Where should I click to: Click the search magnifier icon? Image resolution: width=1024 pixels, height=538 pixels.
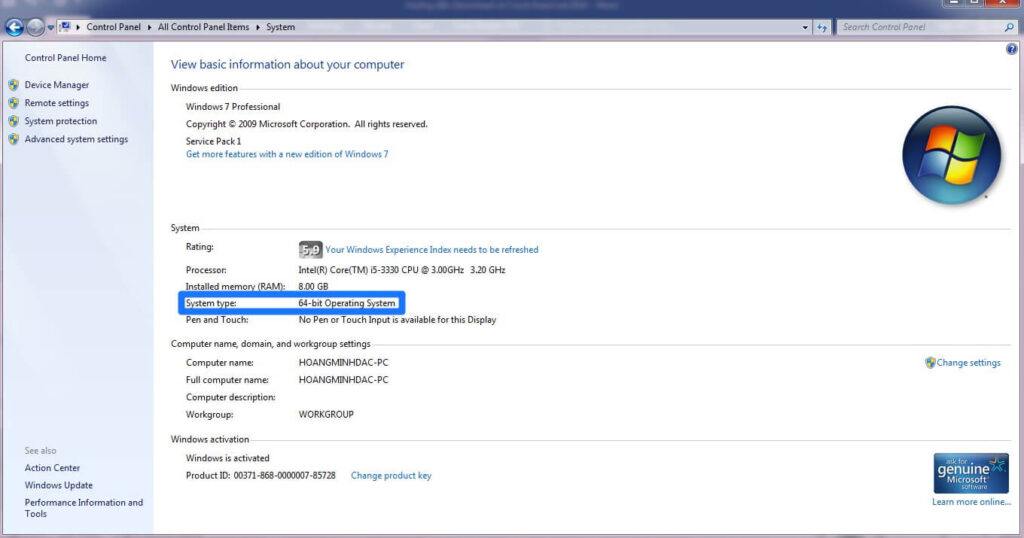point(1009,27)
